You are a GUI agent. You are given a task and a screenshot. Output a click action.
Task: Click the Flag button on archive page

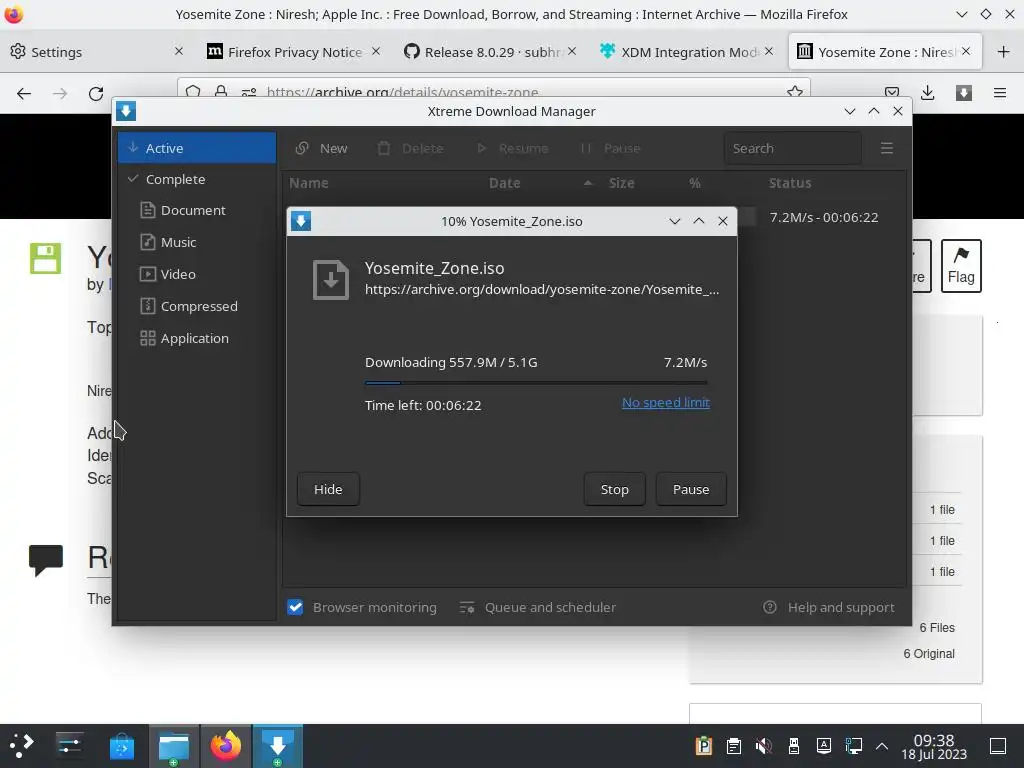(961, 266)
